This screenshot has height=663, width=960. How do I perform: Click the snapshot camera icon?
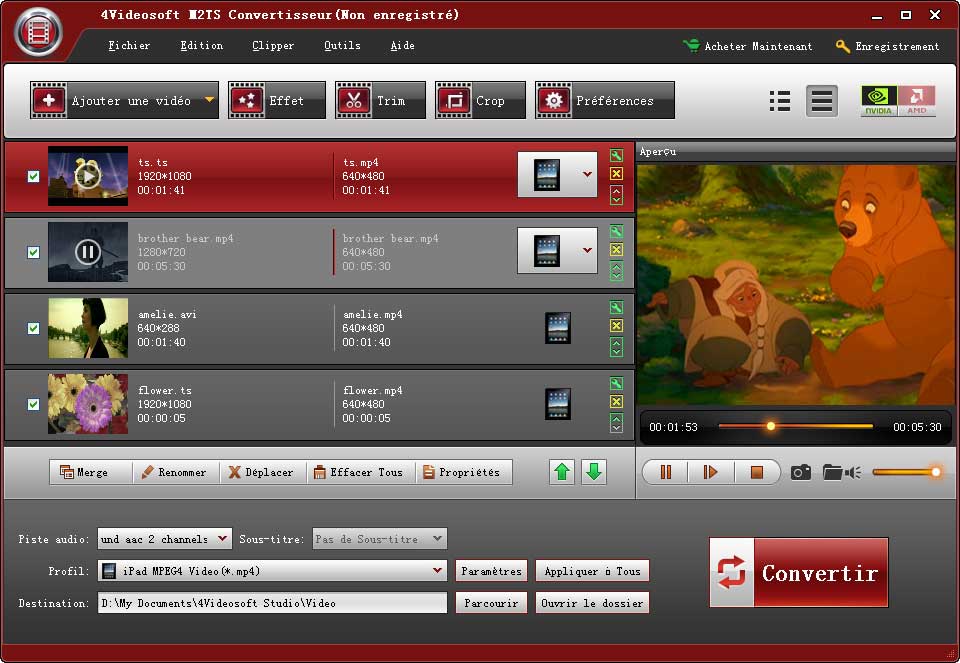pos(801,472)
